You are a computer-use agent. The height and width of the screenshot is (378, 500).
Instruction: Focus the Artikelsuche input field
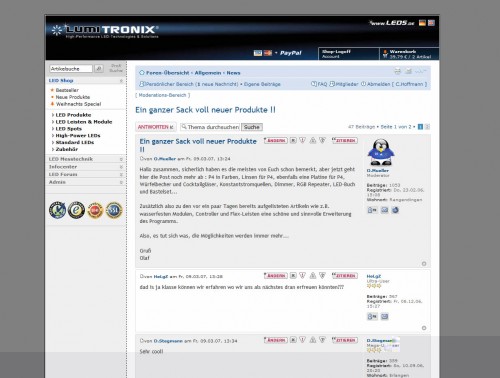click(x=71, y=69)
